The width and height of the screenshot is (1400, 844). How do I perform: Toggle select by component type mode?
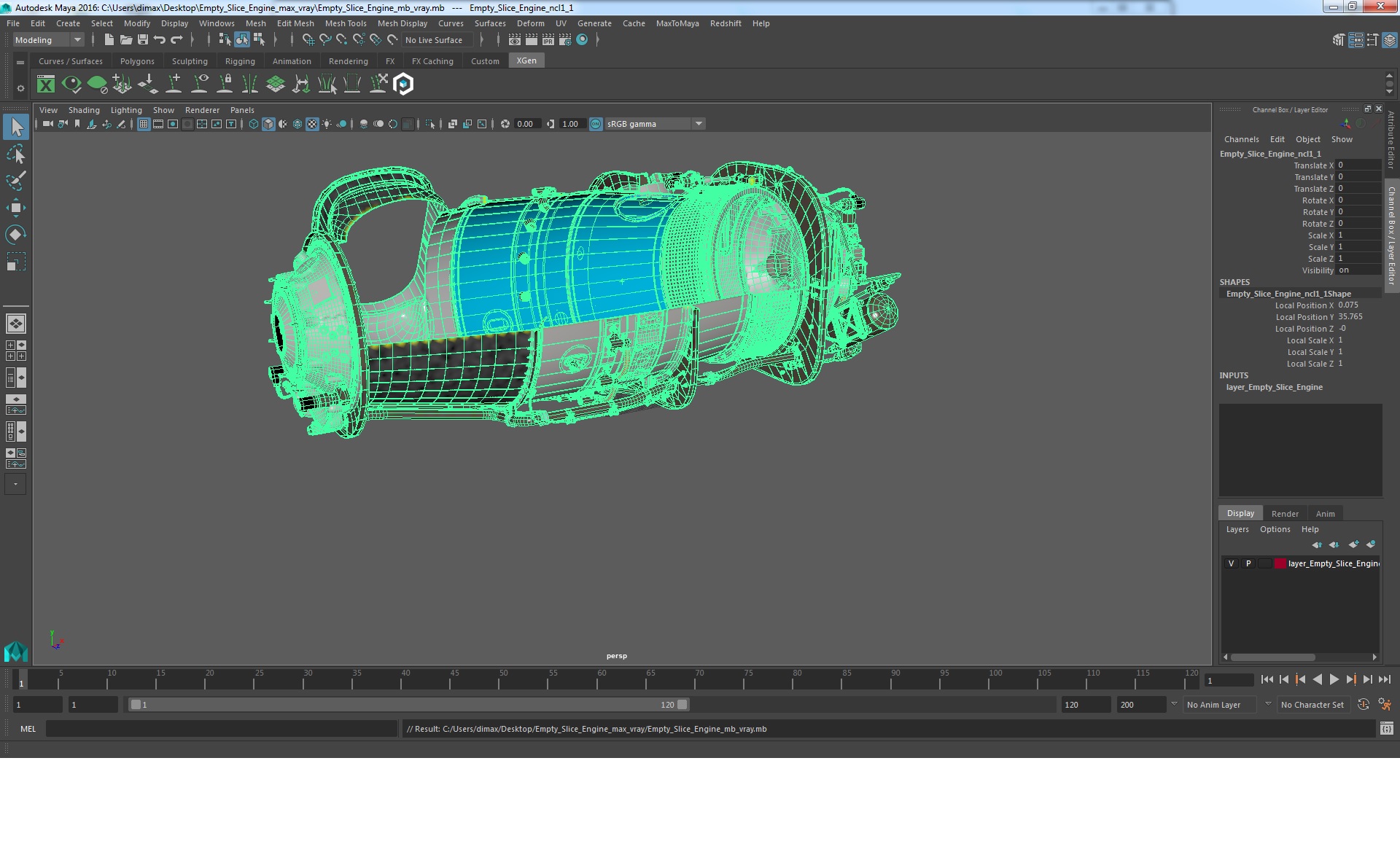(259, 40)
